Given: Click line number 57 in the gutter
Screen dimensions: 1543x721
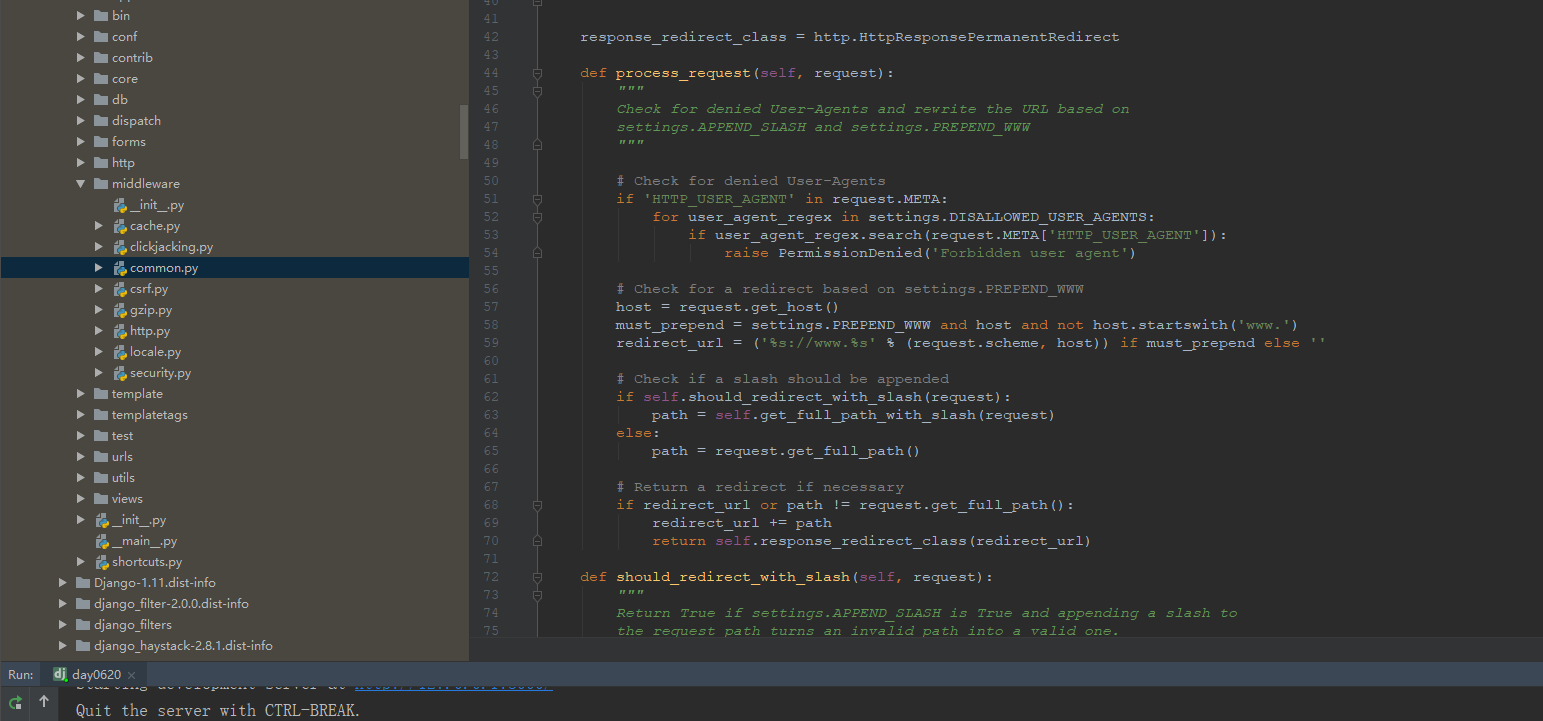Looking at the screenshot, I should point(490,307).
